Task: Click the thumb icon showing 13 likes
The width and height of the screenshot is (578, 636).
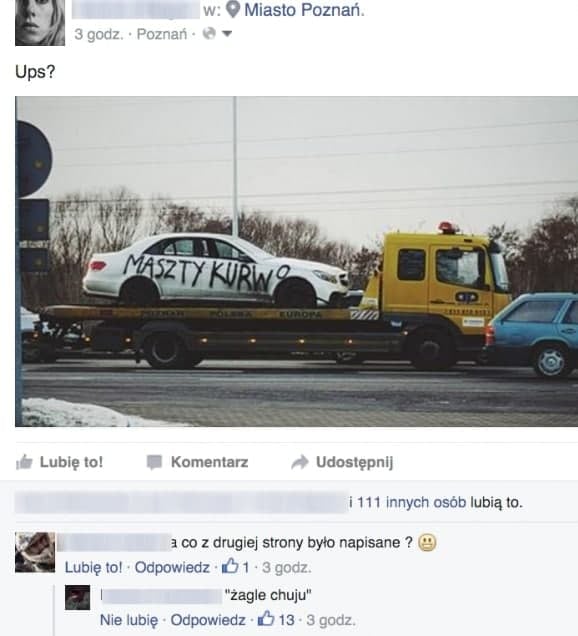Action: coord(266,619)
